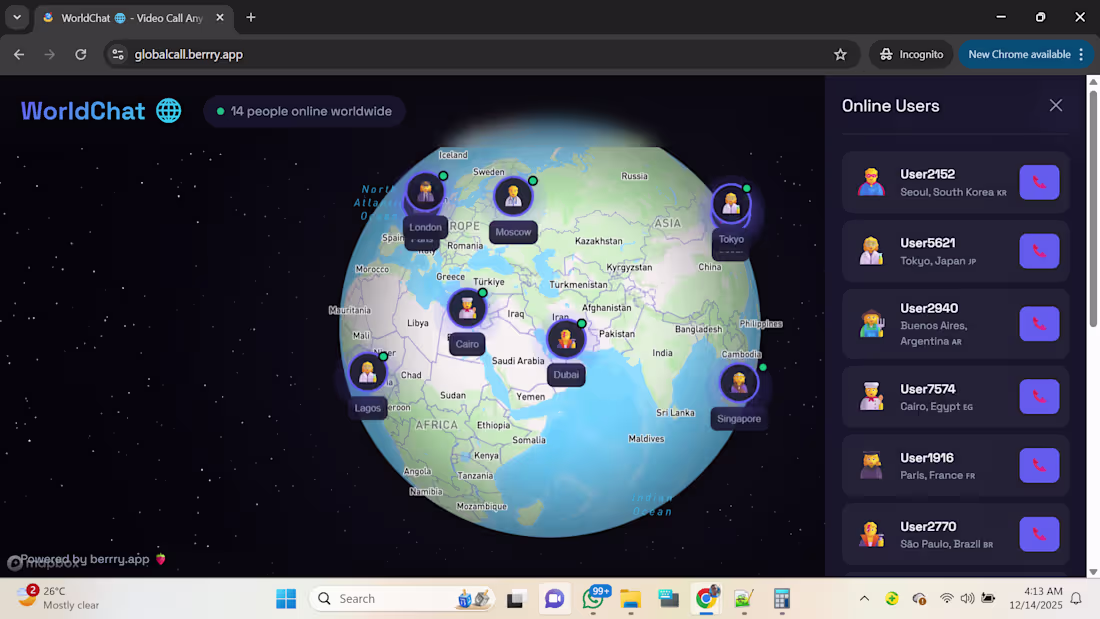Image resolution: width=1100 pixels, height=619 pixels.
Task: Click the Singapore label on the globe
Action: 739,419
